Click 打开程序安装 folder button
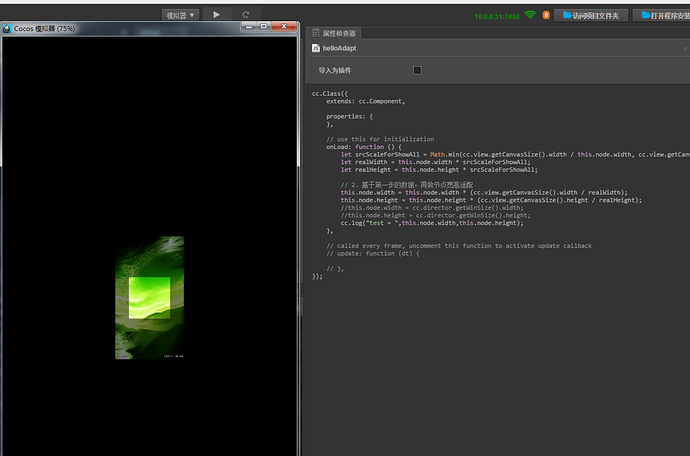The width and height of the screenshot is (690, 456). (662, 15)
